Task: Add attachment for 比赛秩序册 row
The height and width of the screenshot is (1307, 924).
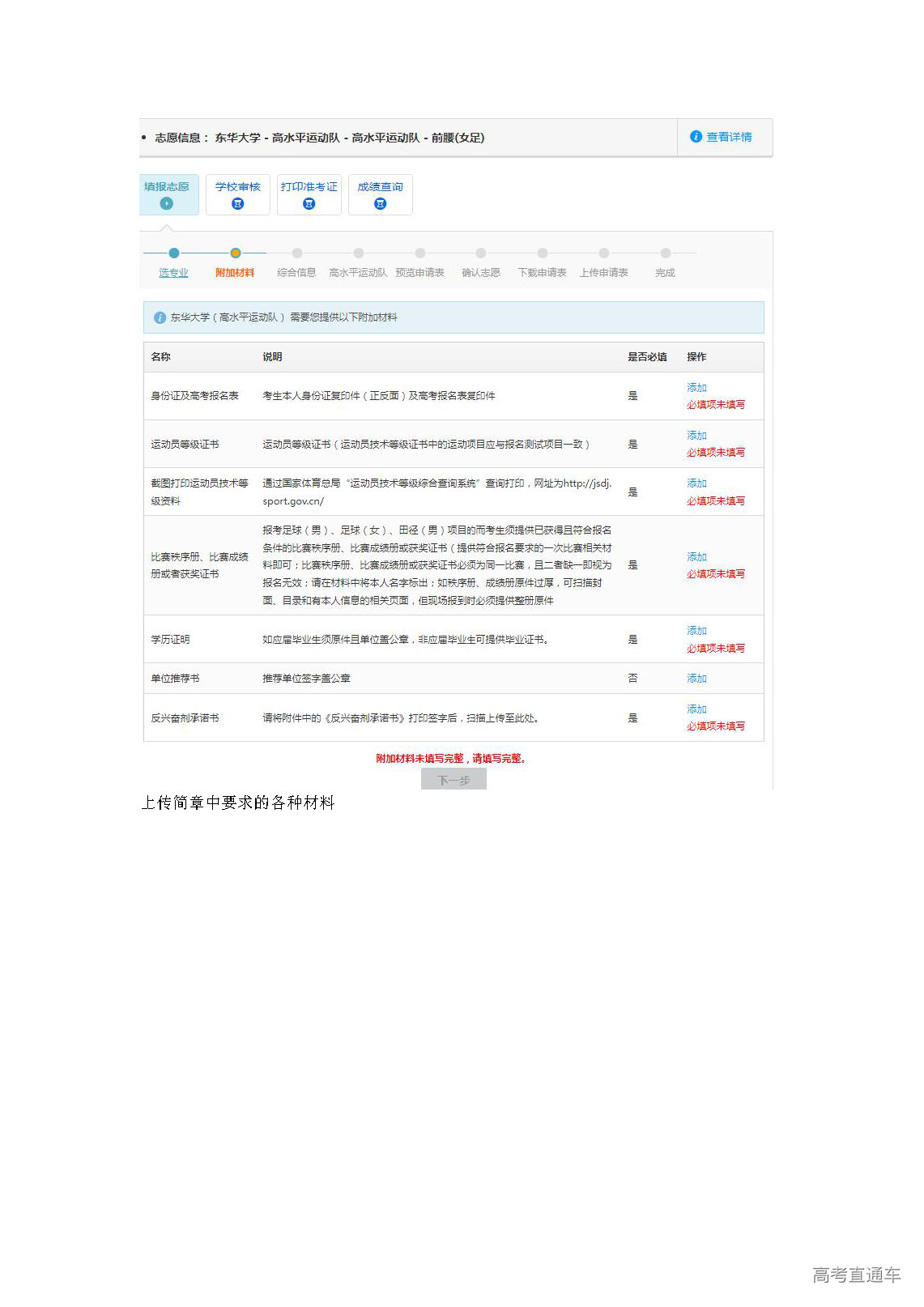Action: [696, 557]
